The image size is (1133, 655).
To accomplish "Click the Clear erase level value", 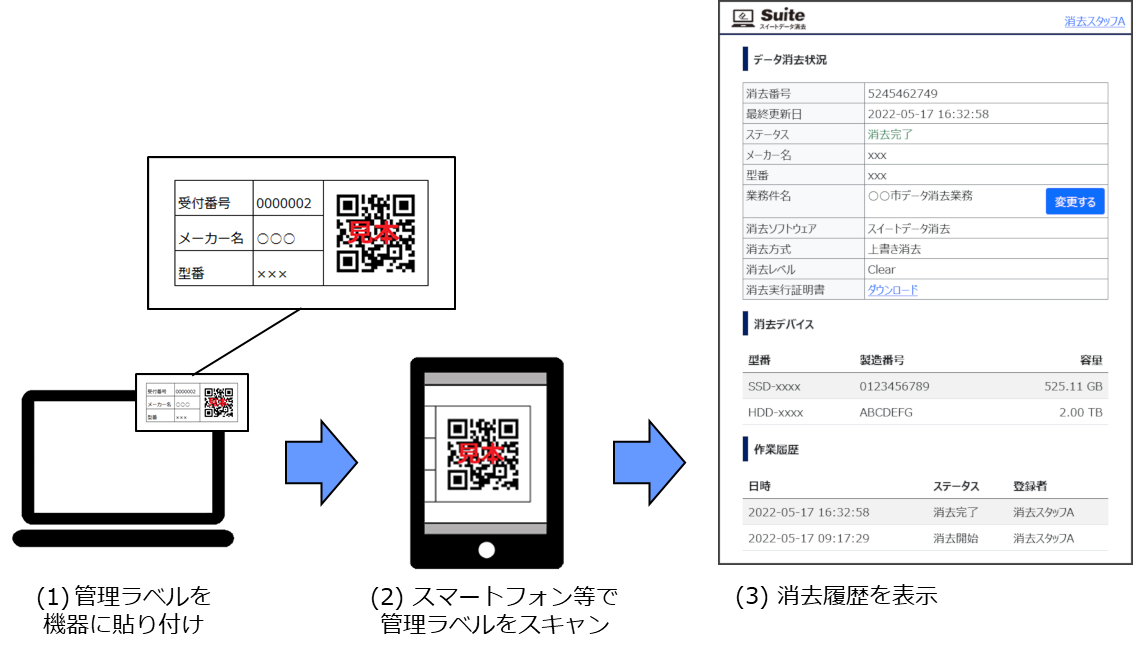I will [881, 269].
